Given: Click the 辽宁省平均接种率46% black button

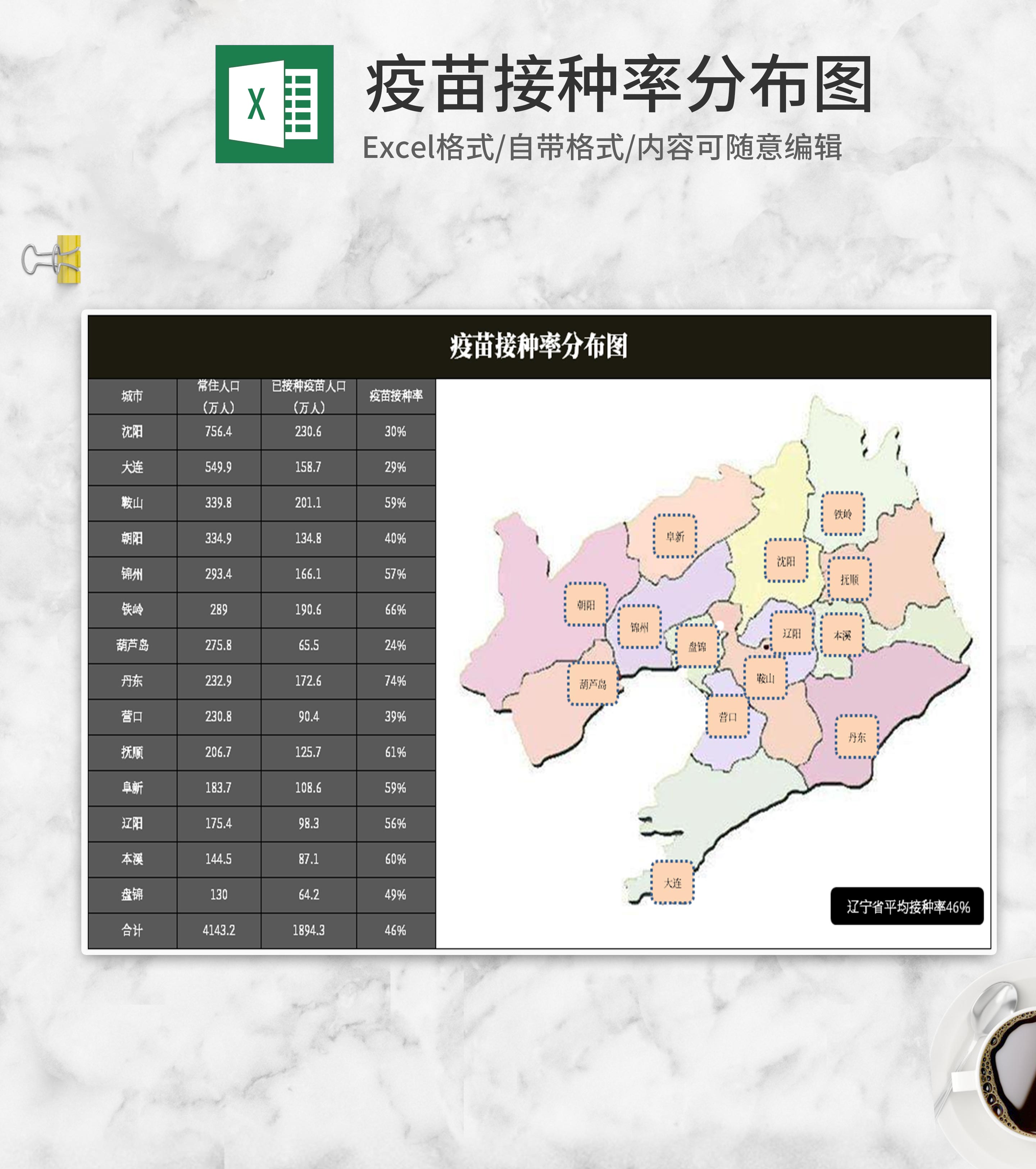Looking at the screenshot, I should (907, 906).
